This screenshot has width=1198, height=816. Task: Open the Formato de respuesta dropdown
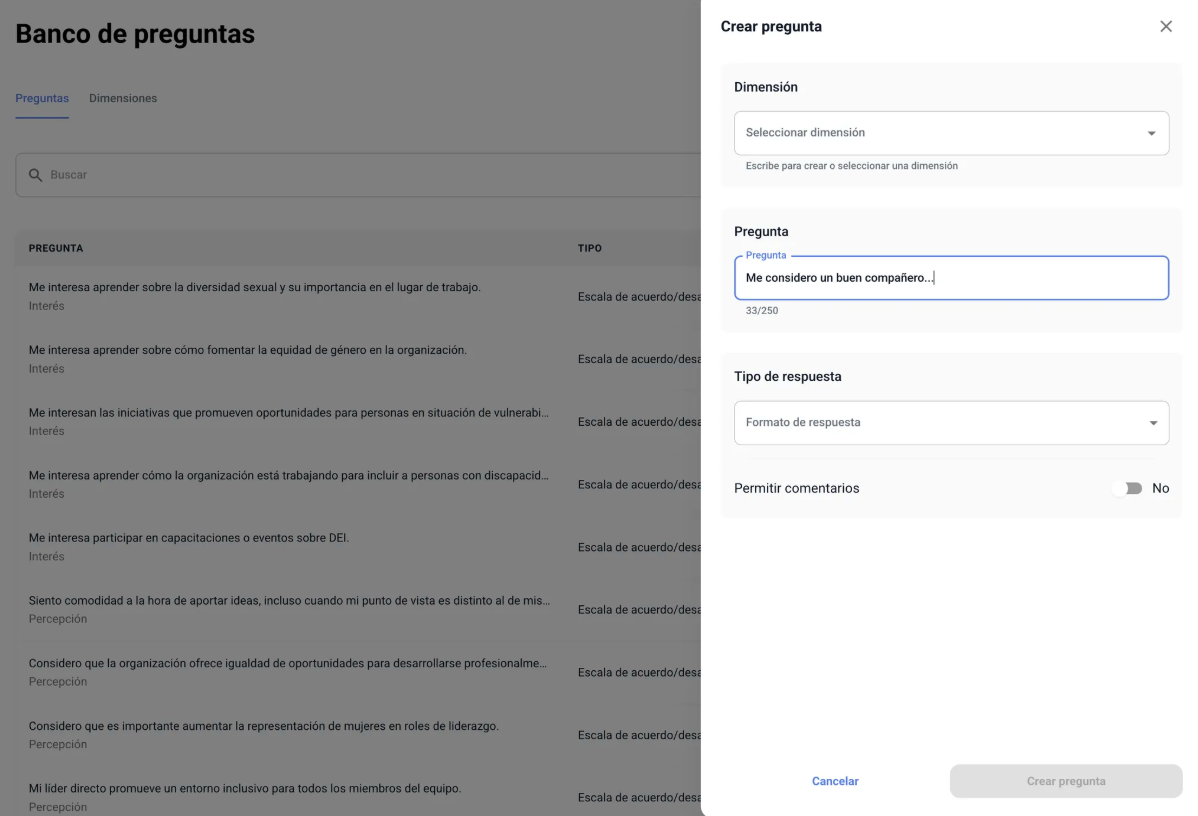pyautogui.click(x=940, y=423)
